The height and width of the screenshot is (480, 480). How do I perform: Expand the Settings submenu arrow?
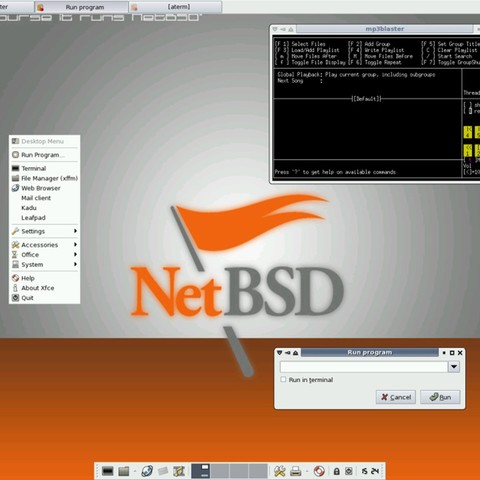75,231
